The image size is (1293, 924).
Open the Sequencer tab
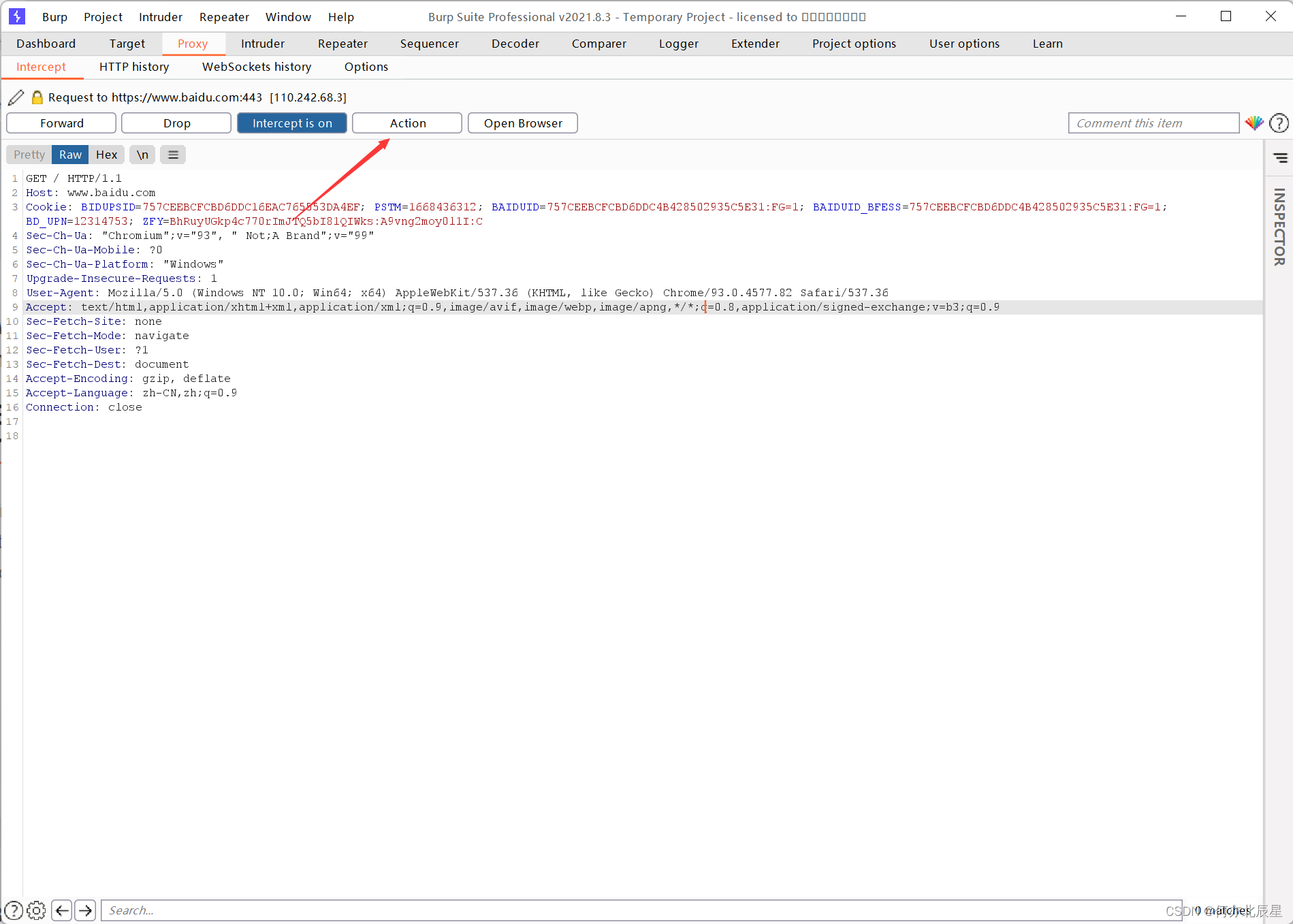[x=430, y=44]
